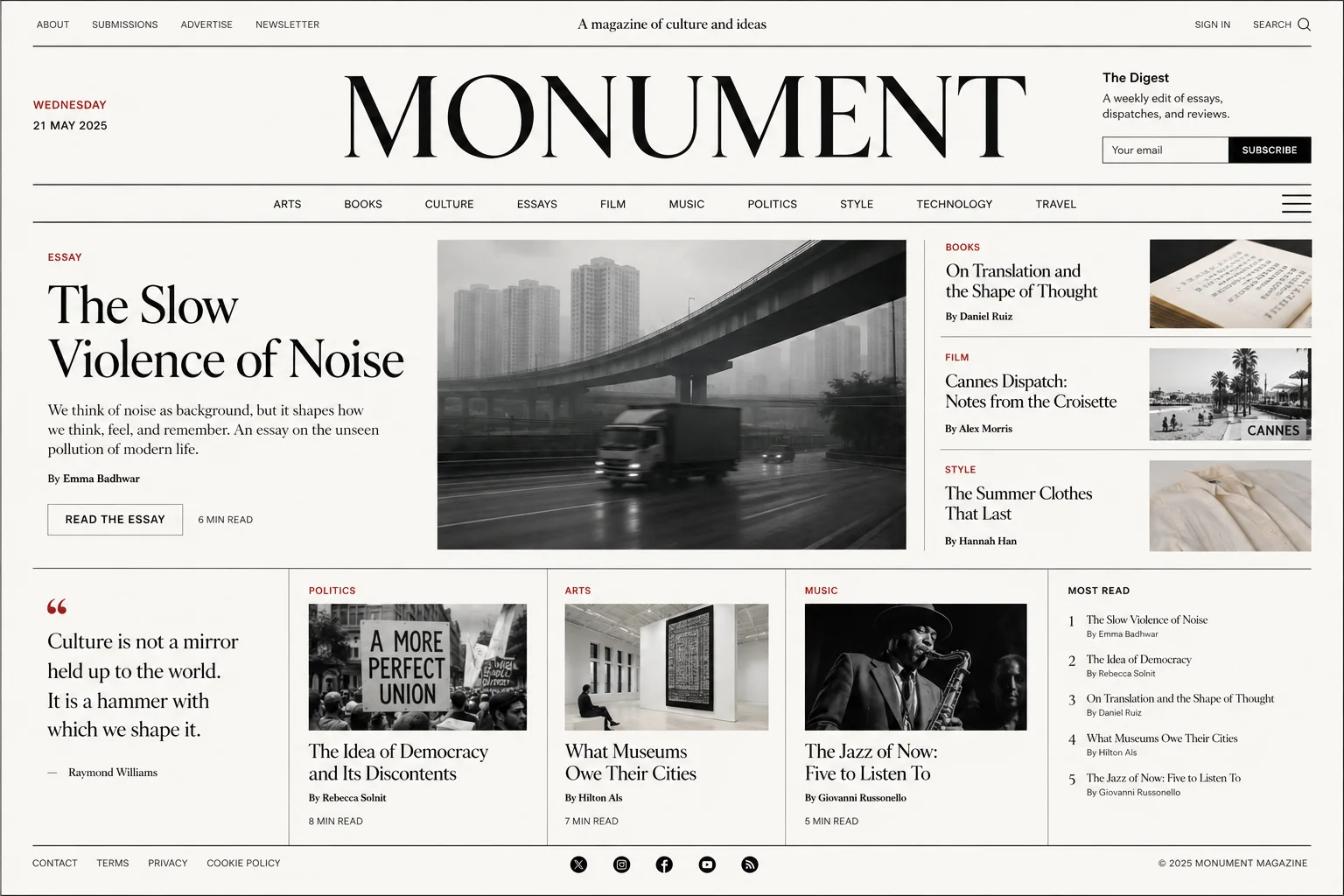Open the Instagram icon in footer
Image resolution: width=1344 pixels, height=896 pixels.
(621, 864)
